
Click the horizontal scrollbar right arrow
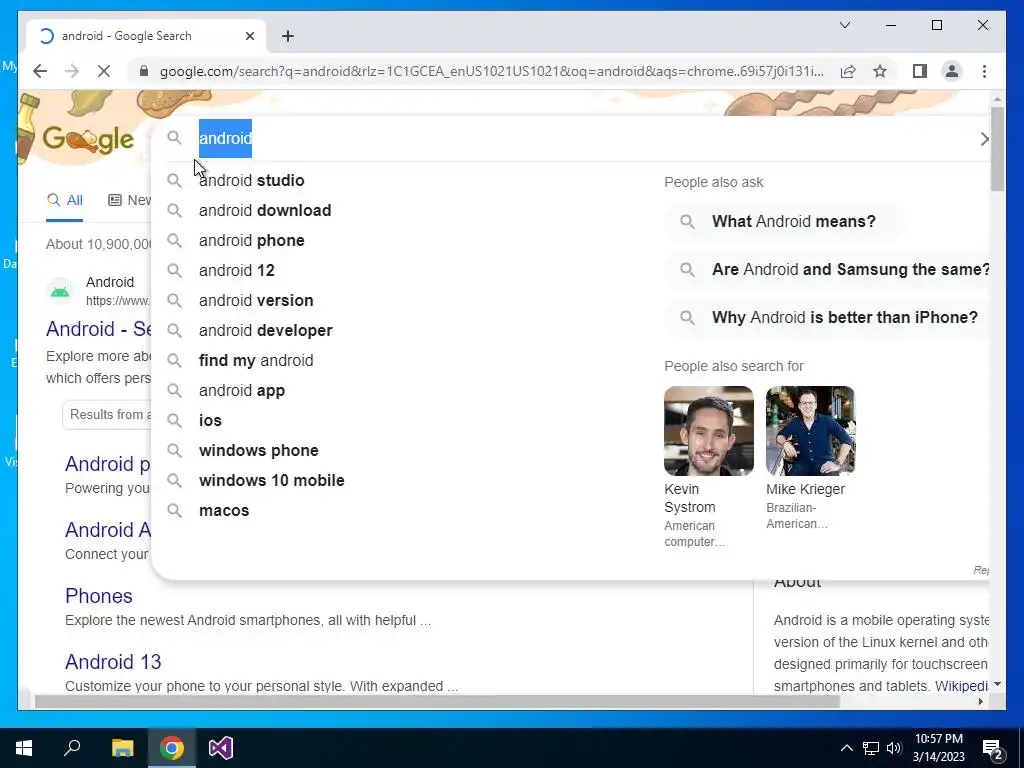tap(980, 702)
